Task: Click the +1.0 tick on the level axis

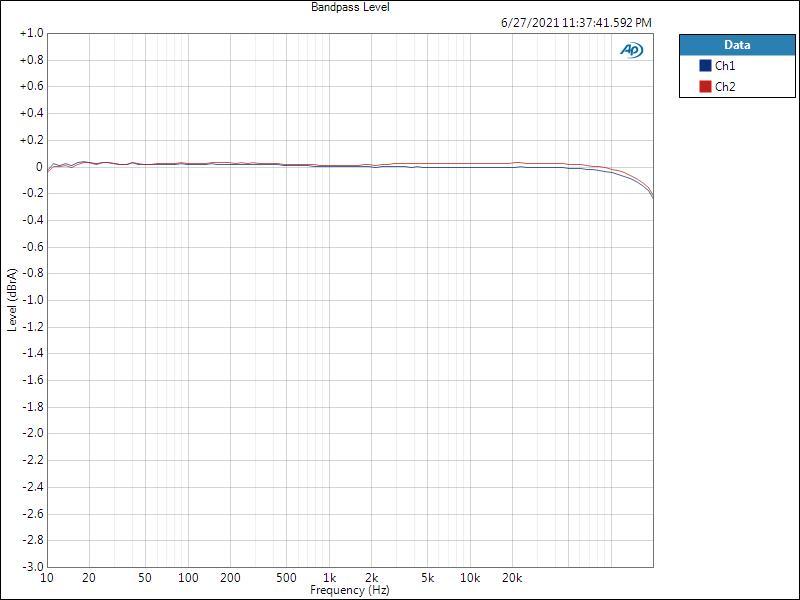Action: [x=31, y=33]
